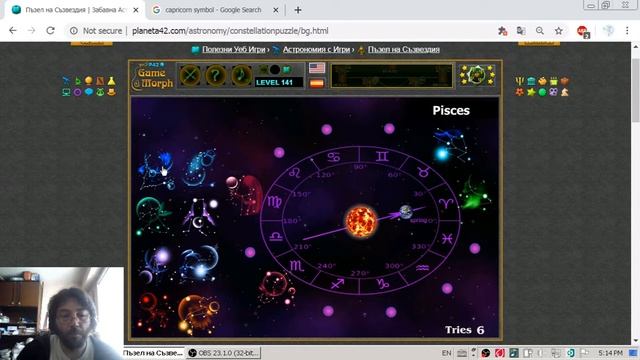Click the chess knight icon on right panel
Screen dimensions: 640x360
565,92
